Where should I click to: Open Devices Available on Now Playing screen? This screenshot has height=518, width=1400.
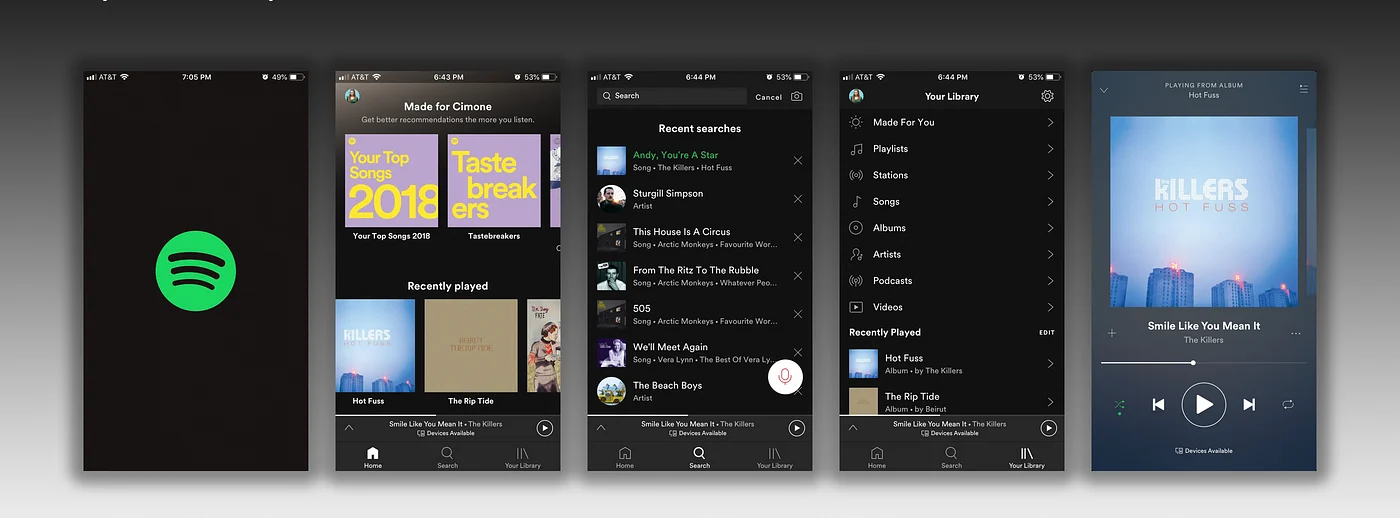point(1204,451)
